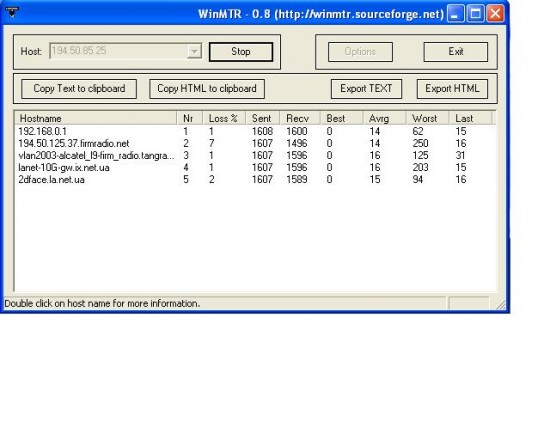Click the Sent column header
Screen dimensions: 550x440
click(x=262, y=118)
